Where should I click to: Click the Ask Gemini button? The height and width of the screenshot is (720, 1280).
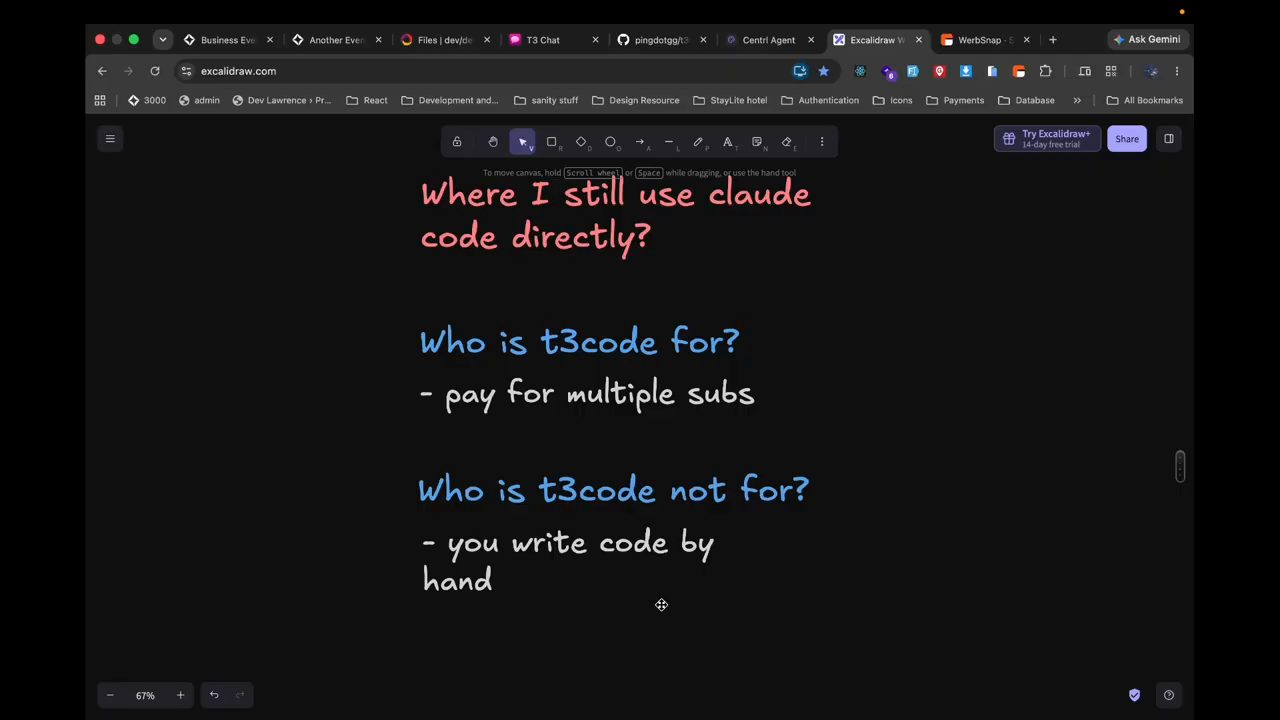tap(1147, 40)
